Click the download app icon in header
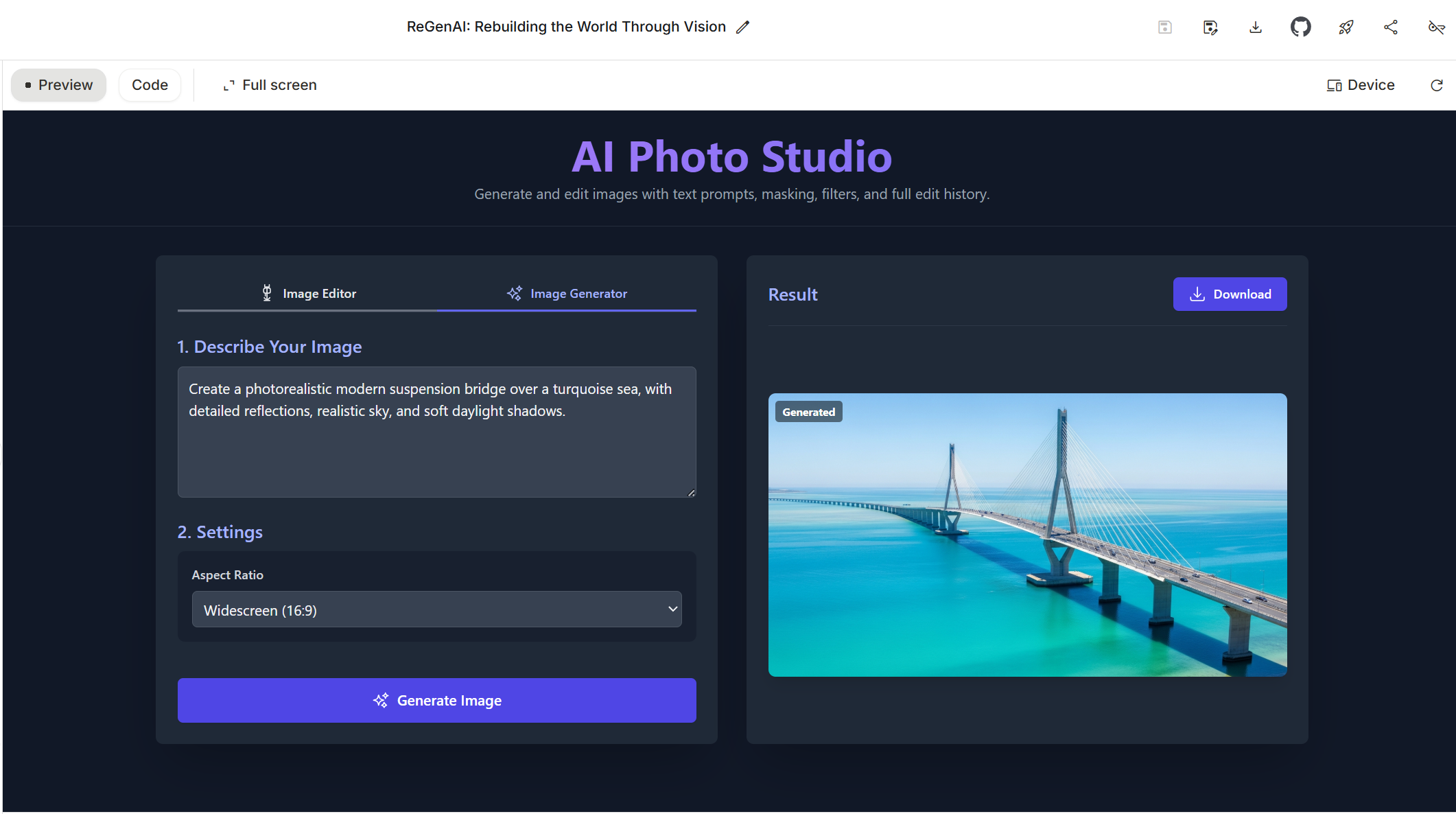The height and width of the screenshot is (814, 1456). [1255, 27]
